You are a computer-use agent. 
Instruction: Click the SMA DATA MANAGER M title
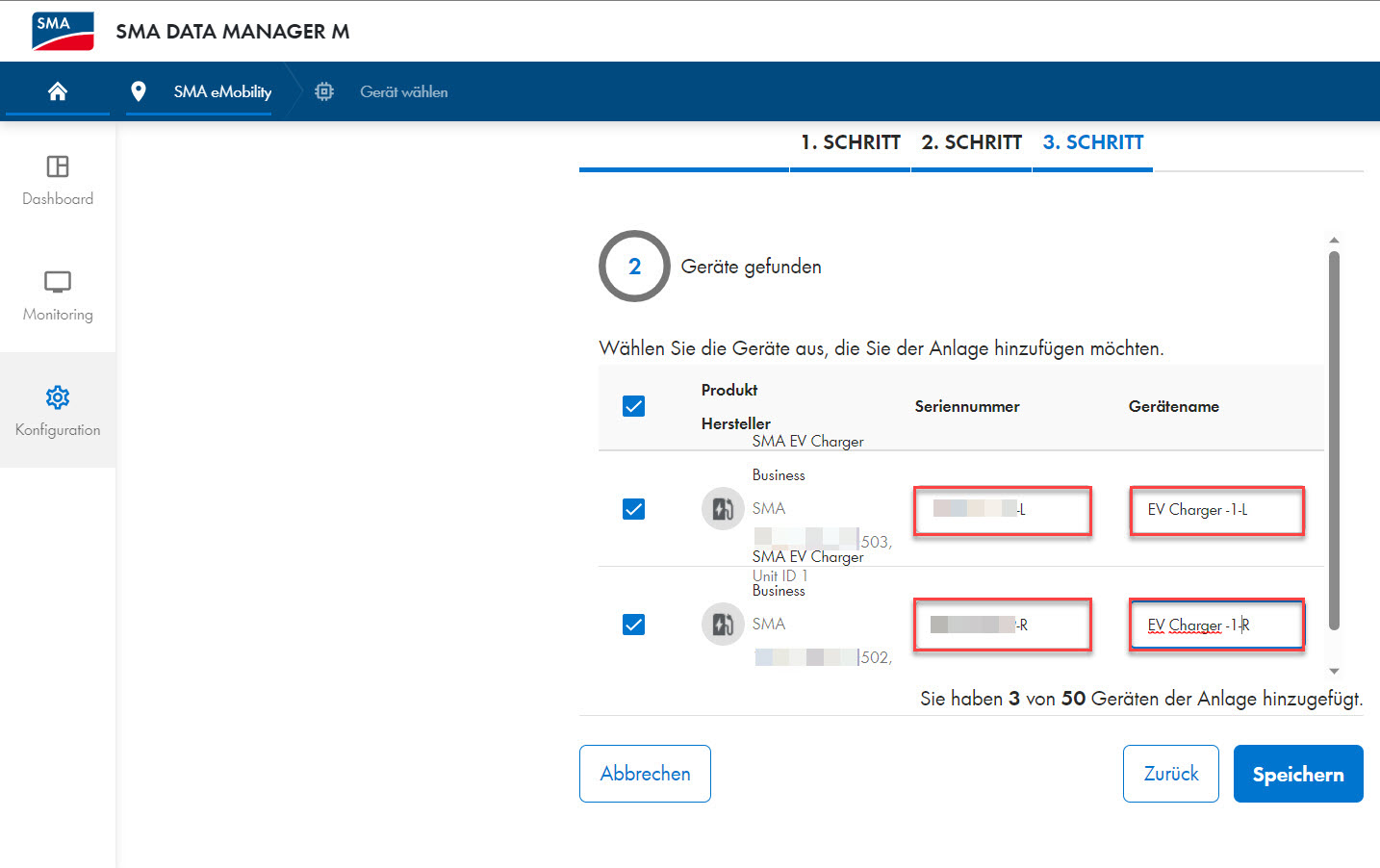[x=233, y=31]
